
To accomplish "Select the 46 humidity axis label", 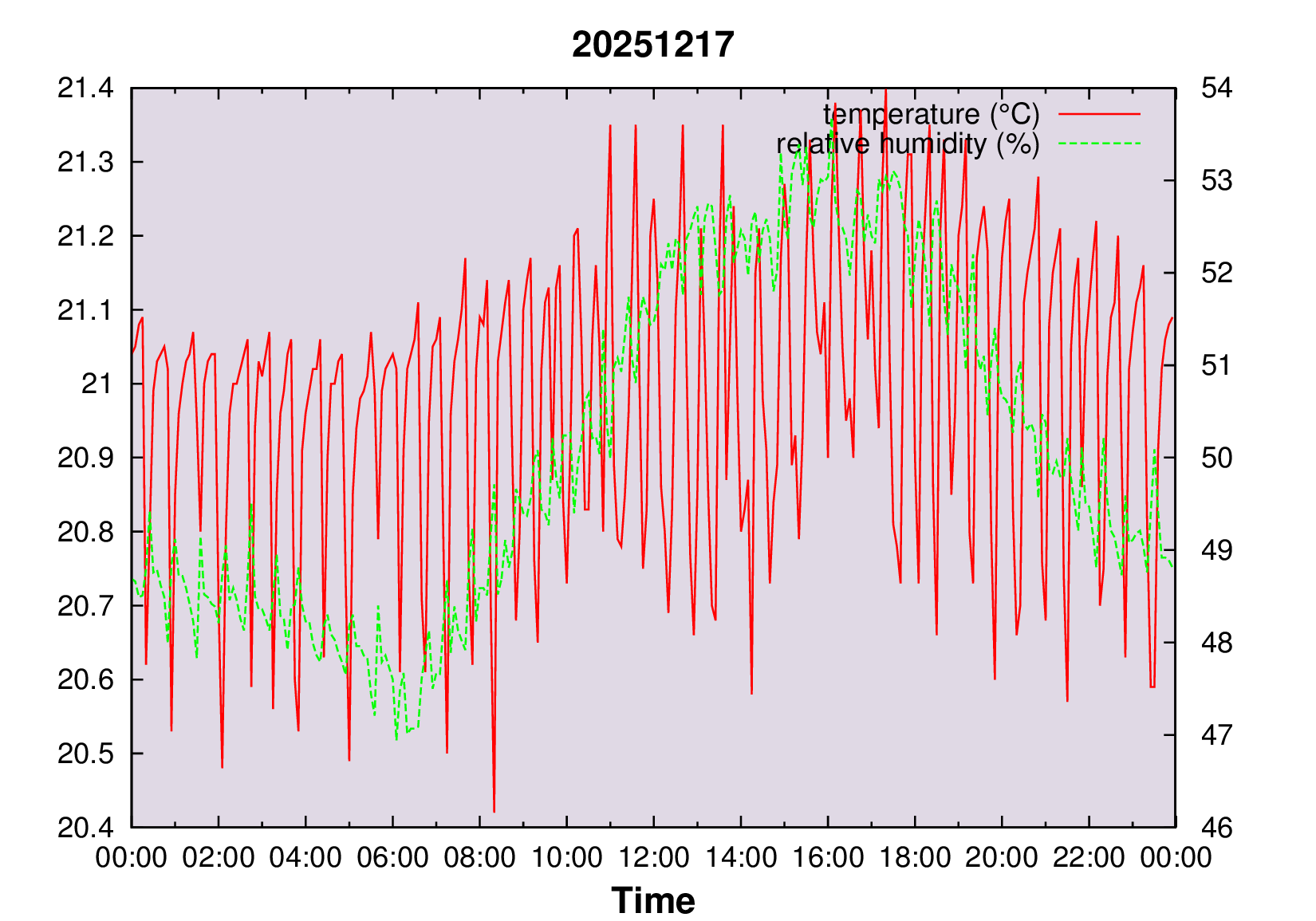I will 1216,828.
